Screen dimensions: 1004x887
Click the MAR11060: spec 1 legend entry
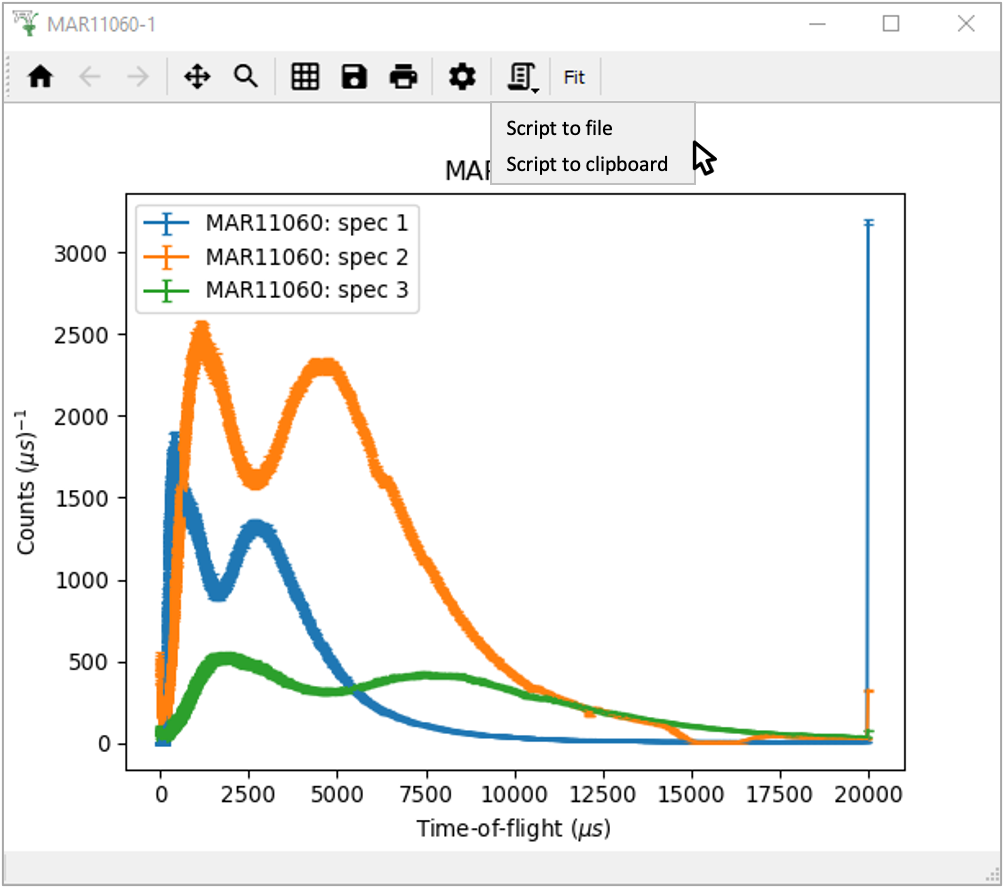306,222
